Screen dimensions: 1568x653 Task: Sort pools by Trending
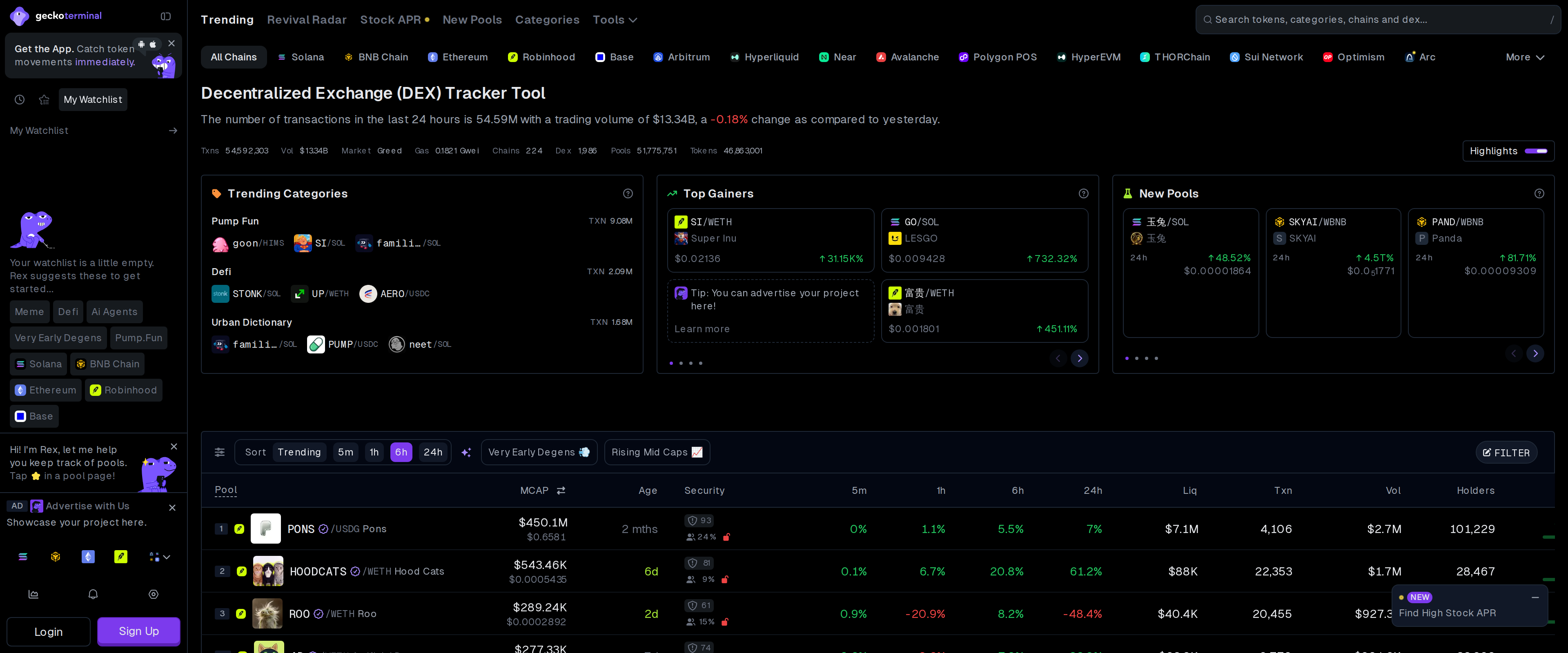(299, 451)
